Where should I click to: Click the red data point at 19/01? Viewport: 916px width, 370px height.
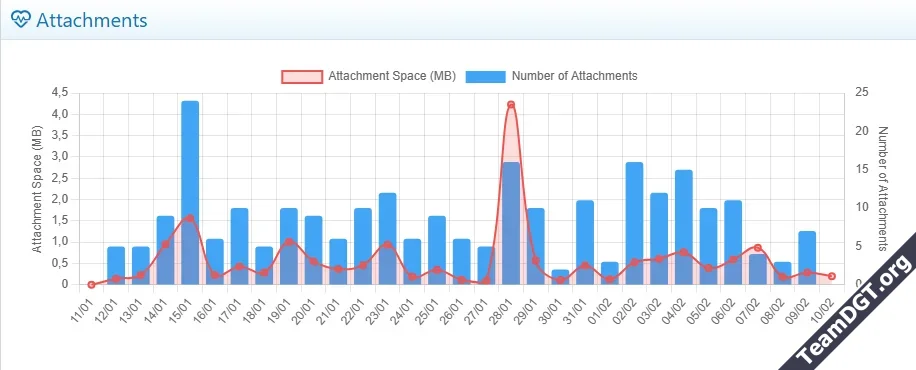(x=289, y=241)
